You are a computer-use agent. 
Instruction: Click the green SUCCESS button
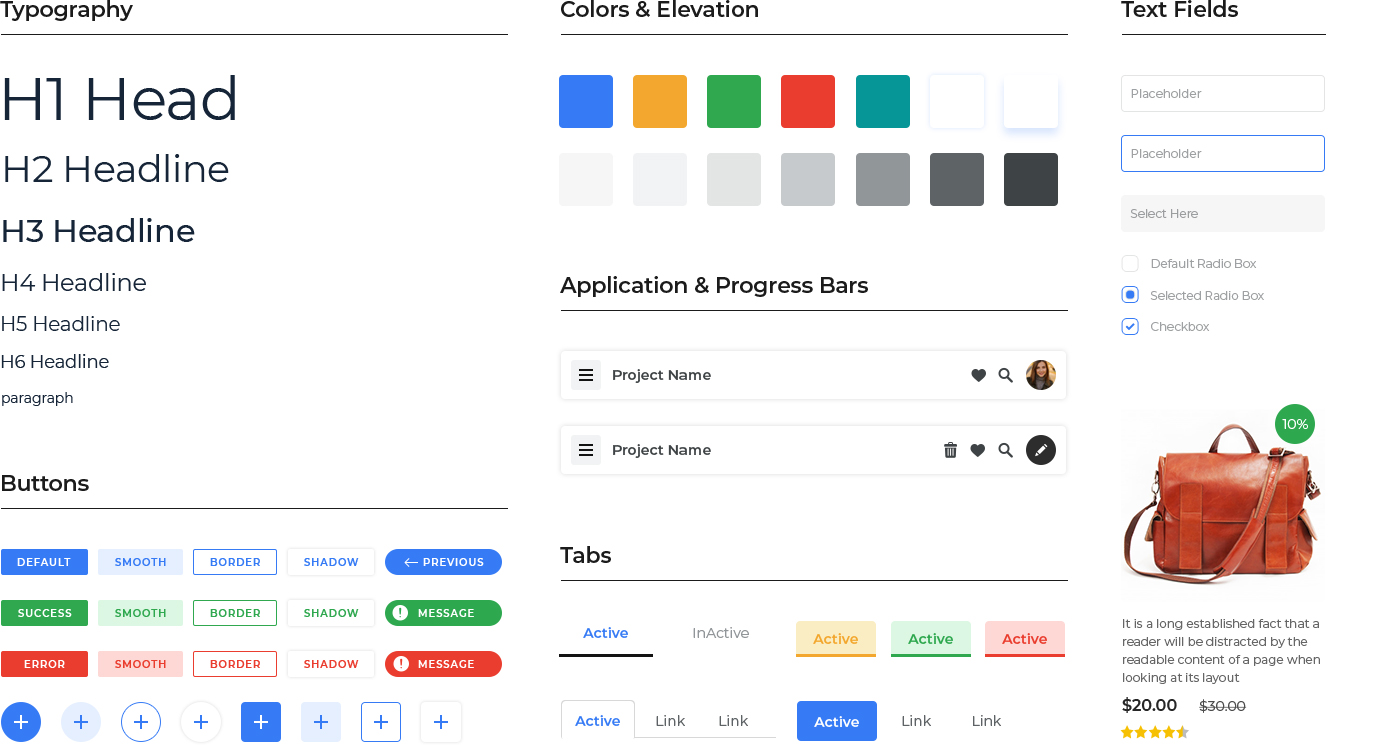point(44,613)
